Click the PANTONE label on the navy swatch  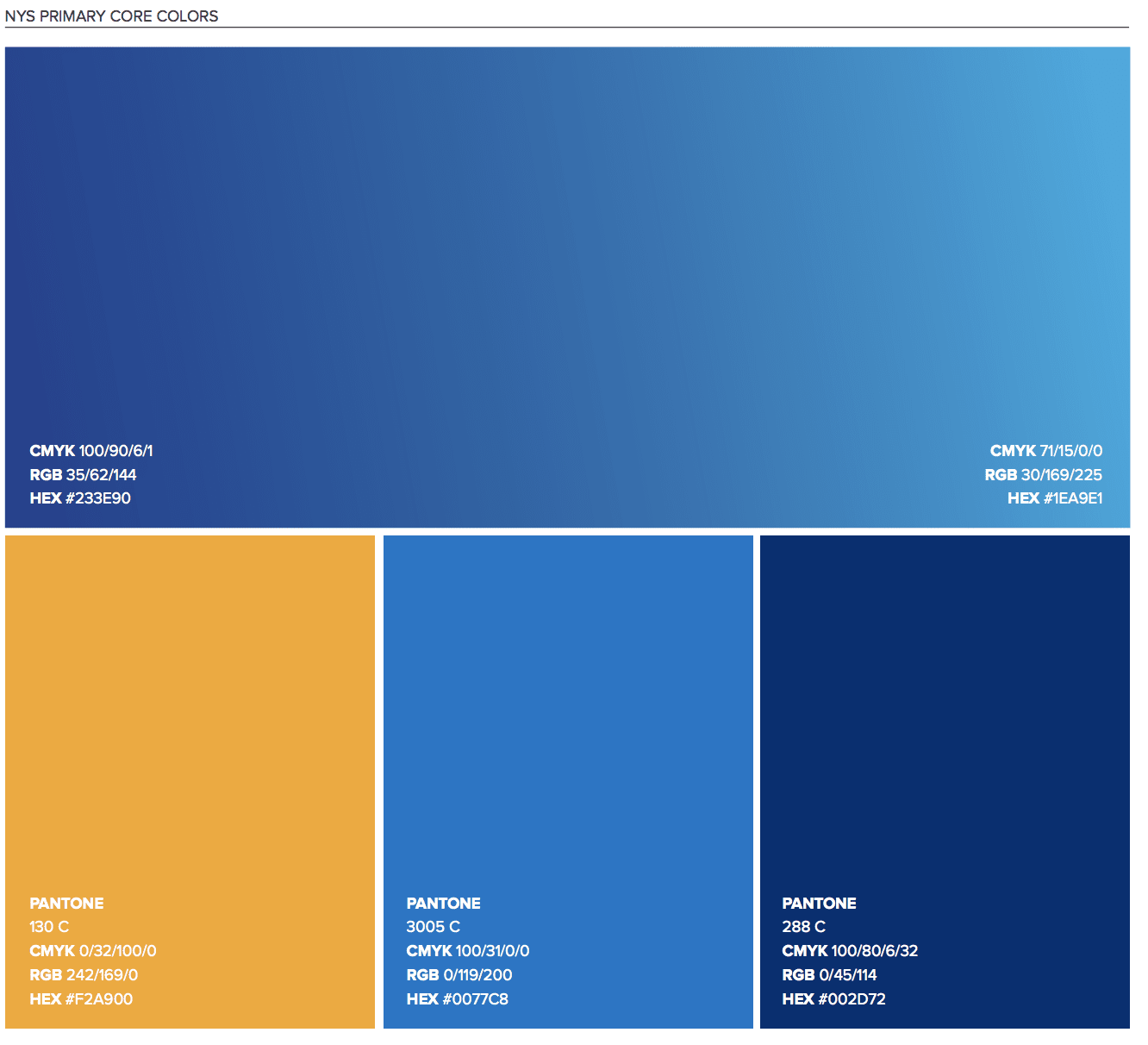819,903
